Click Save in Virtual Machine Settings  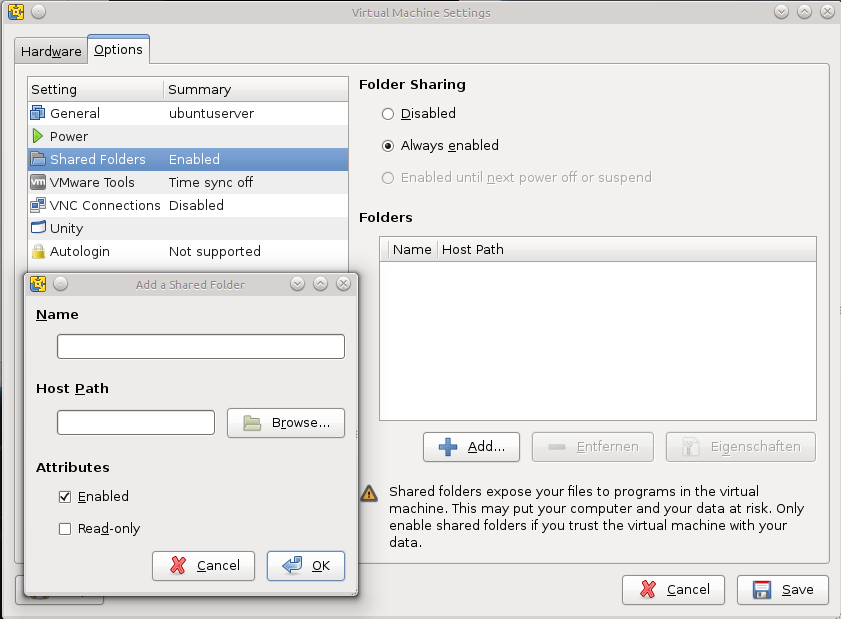pyautogui.click(x=783, y=590)
